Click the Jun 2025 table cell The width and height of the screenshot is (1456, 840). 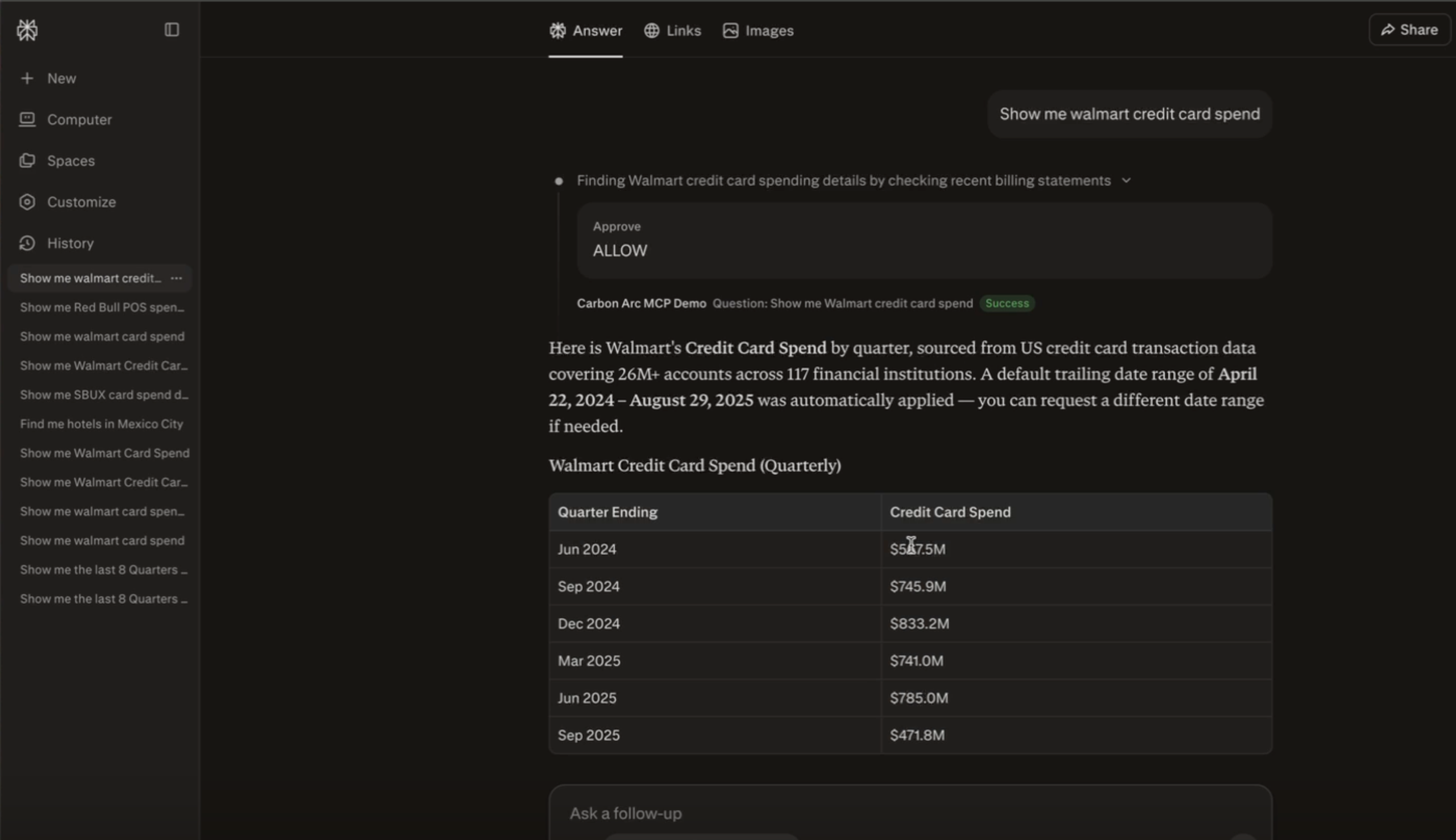715,698
